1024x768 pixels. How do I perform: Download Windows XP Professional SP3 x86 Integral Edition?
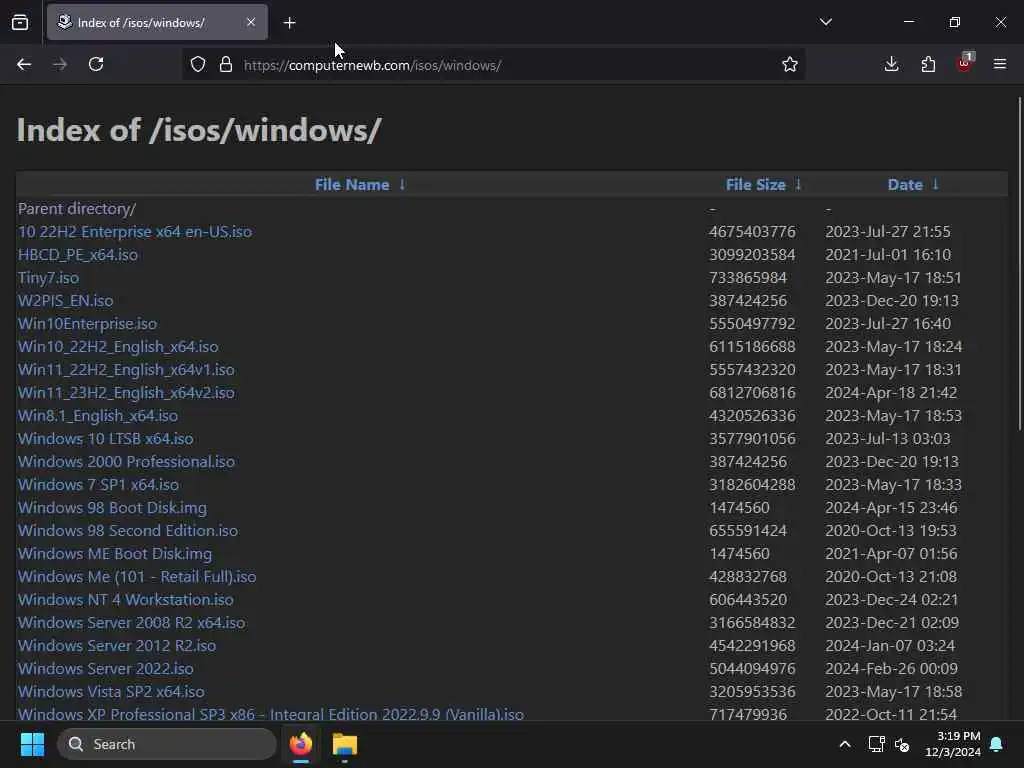click(x=270, y=714)
